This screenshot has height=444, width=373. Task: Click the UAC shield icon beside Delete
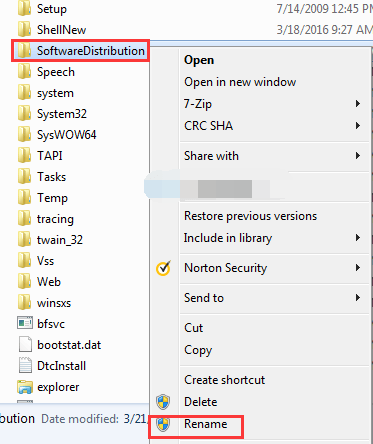point(163,402)
